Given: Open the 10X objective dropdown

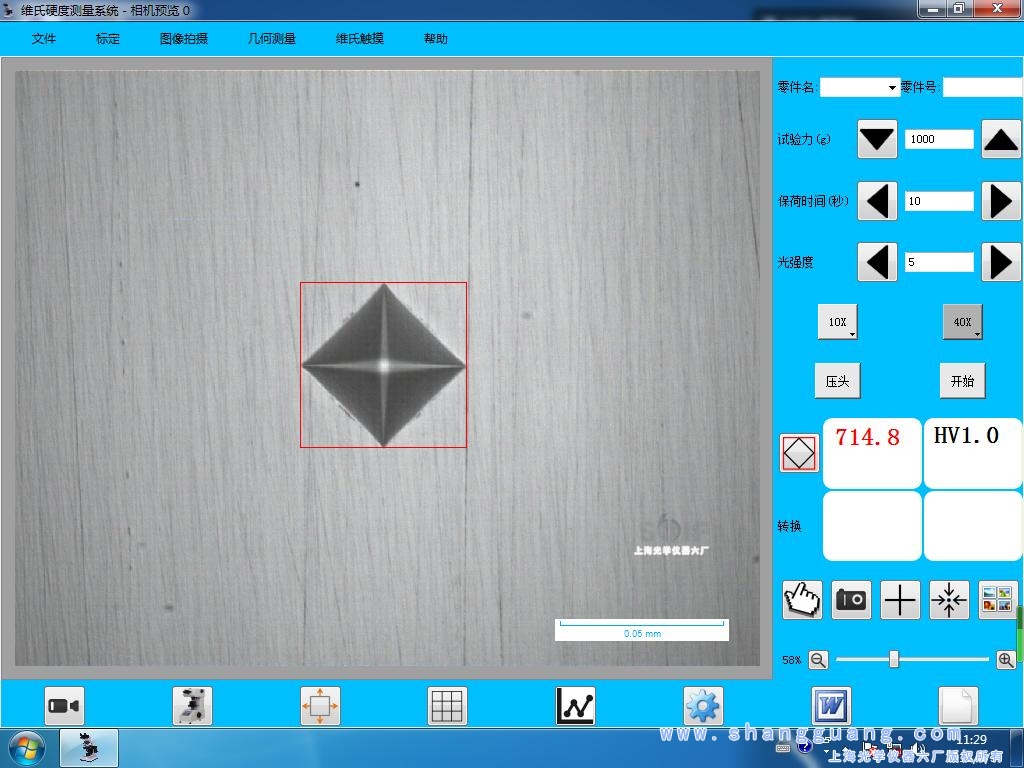Looking at the screenshot, I should click(838, 322).
